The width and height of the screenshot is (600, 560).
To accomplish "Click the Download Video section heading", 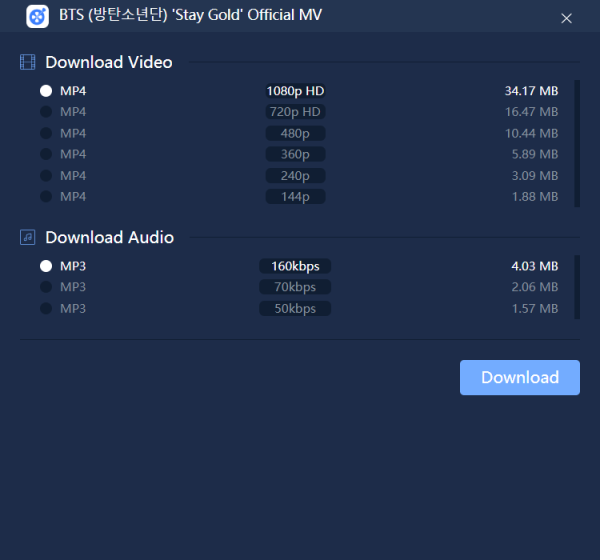I will point(109,62).
